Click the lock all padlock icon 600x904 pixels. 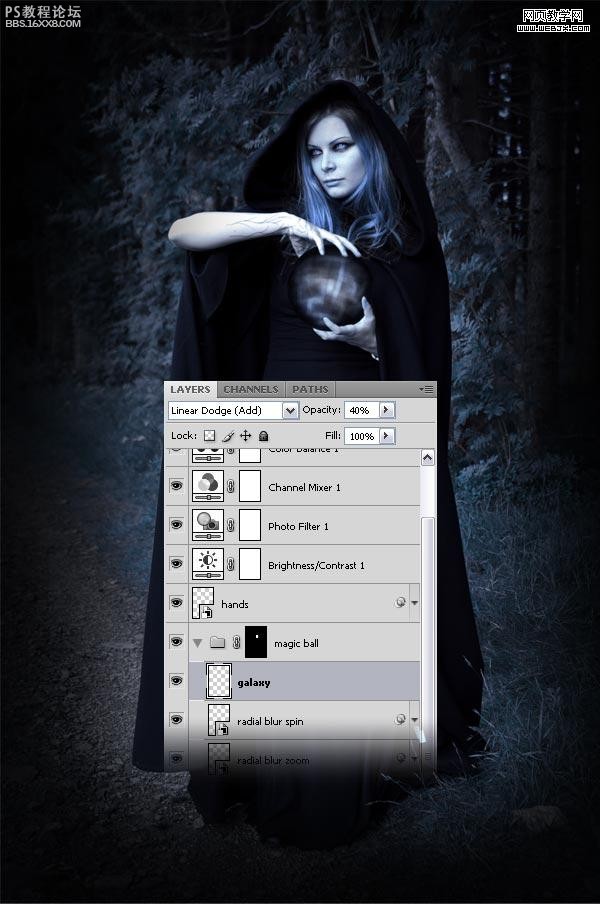click(x=263, y=436)
